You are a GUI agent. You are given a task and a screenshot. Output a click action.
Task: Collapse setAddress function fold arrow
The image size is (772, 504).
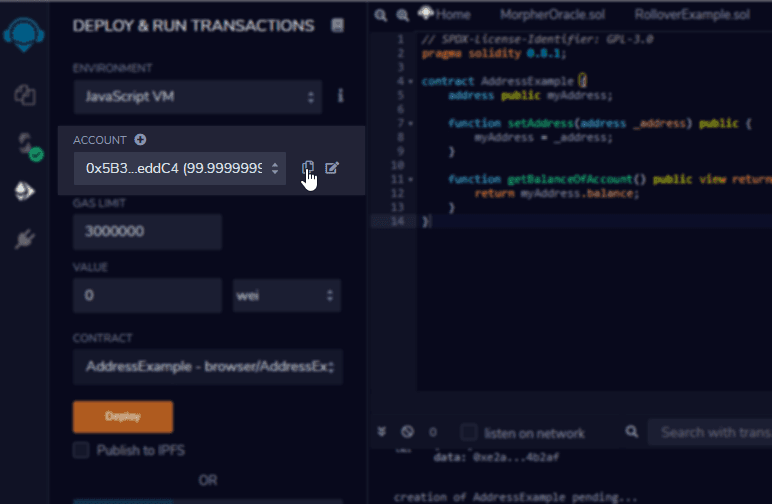click(x=411, y=123)
